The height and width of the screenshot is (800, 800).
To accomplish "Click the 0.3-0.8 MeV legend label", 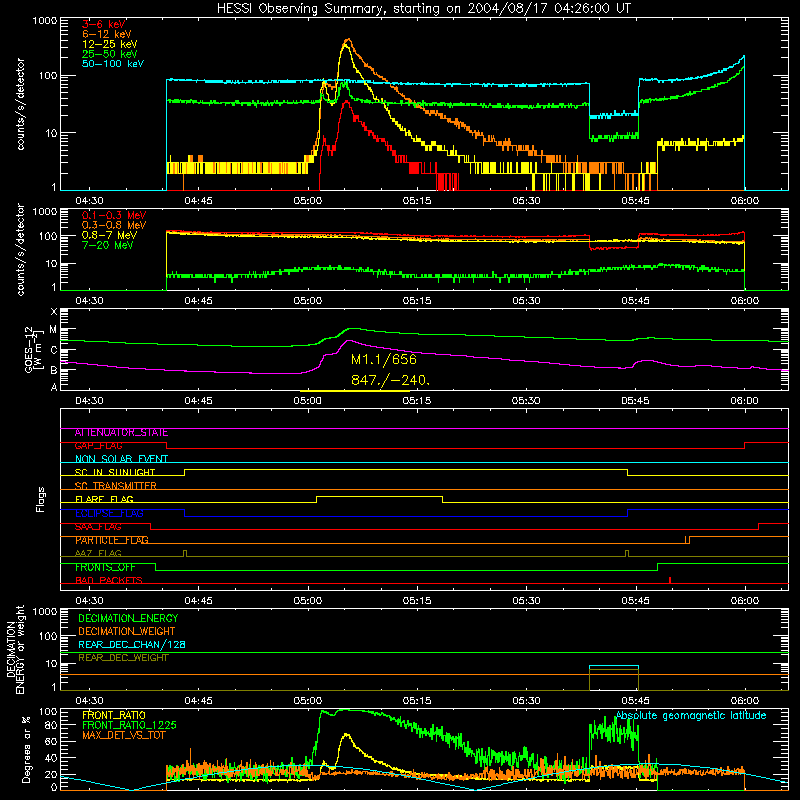I will pos(114,225).
